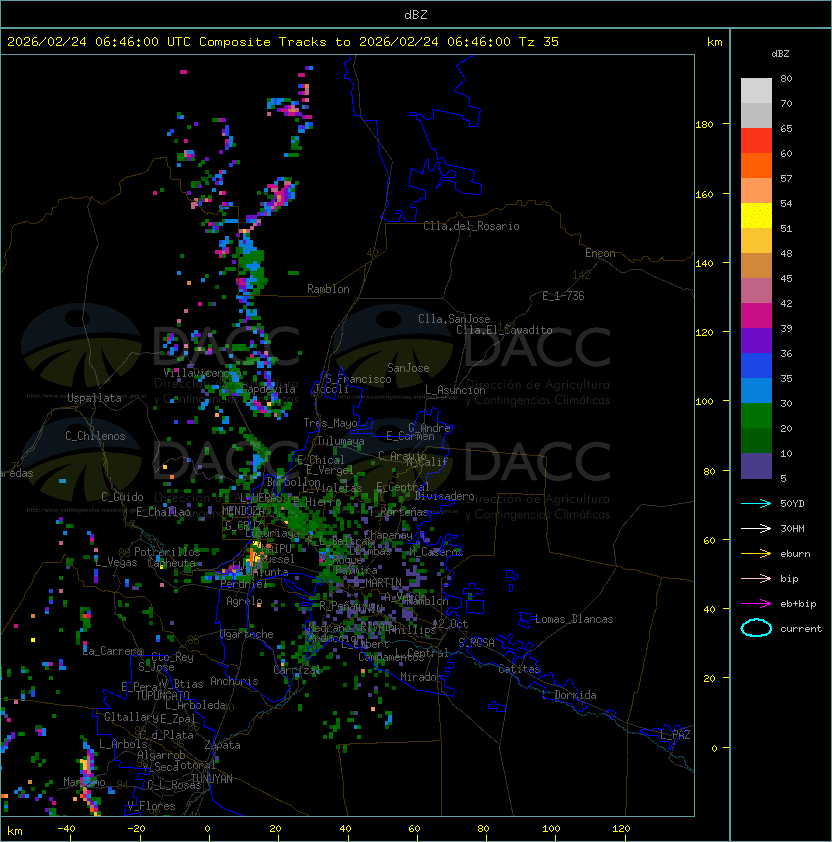Click the 'MENDOZA' city label on map

(243, 511)
